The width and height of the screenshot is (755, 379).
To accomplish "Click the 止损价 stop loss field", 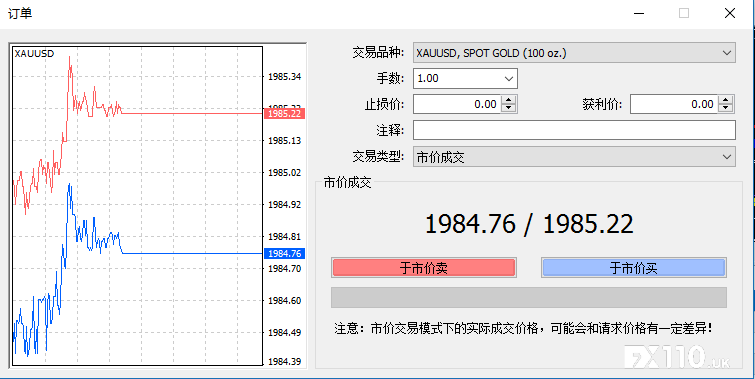I will tap(457, 104).
